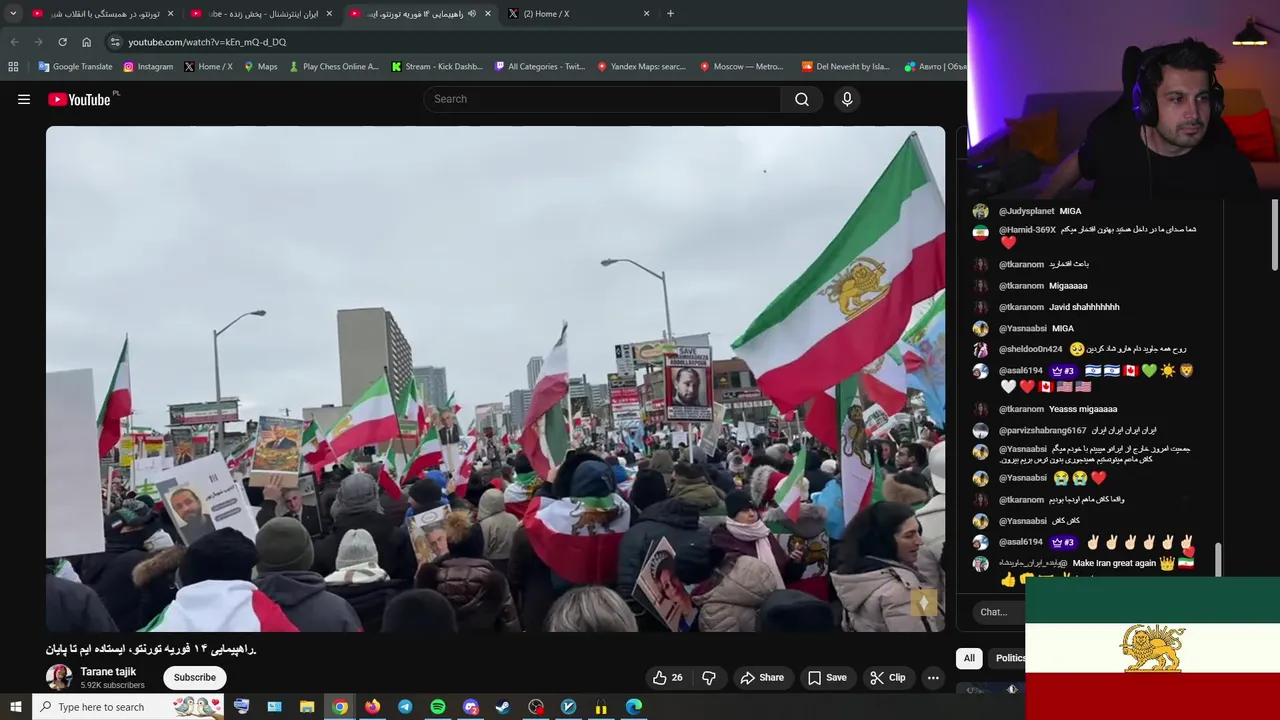Reload the page in Chrome
Image resolution: width=1280 pixels, height=720 pixels.
tap(62, 42)
